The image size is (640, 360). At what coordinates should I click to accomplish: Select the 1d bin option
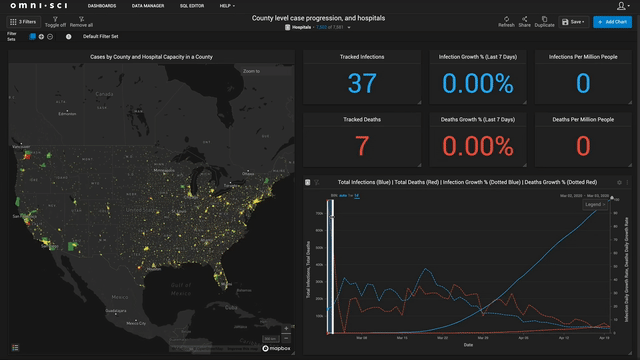356,196
